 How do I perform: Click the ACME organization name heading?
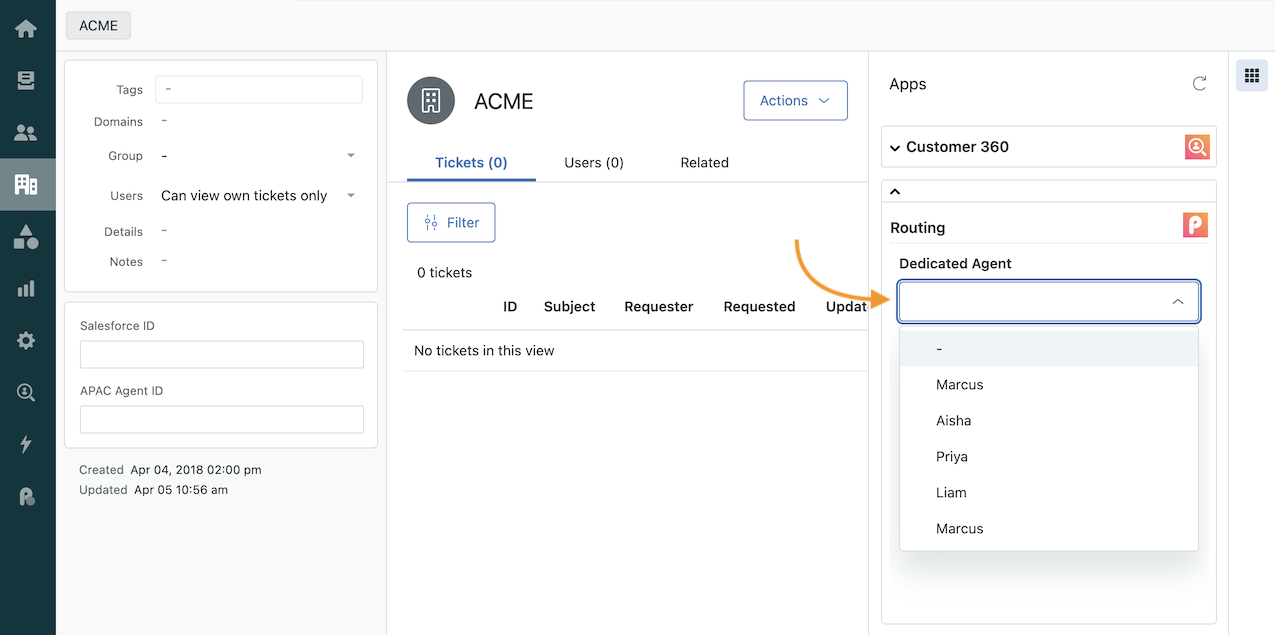coord(504,101)
